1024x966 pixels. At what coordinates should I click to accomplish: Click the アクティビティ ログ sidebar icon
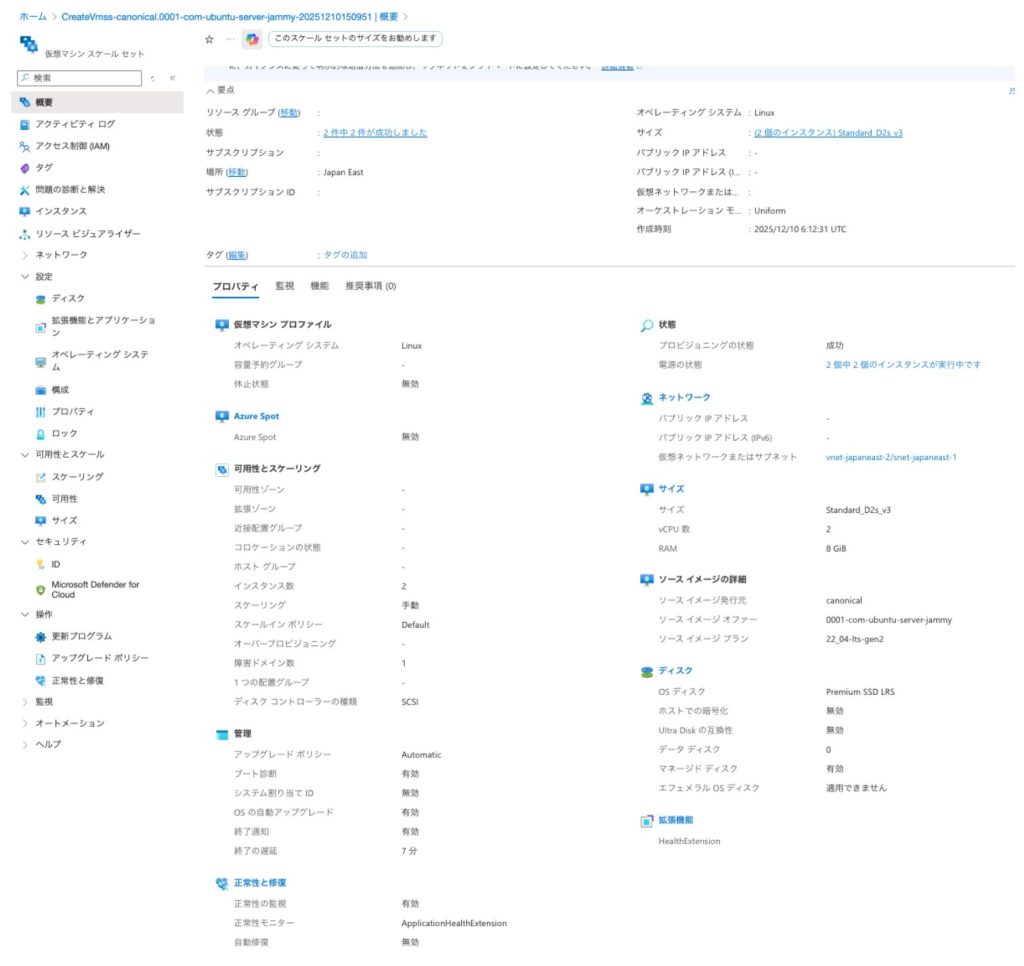(x=25, y=124)
